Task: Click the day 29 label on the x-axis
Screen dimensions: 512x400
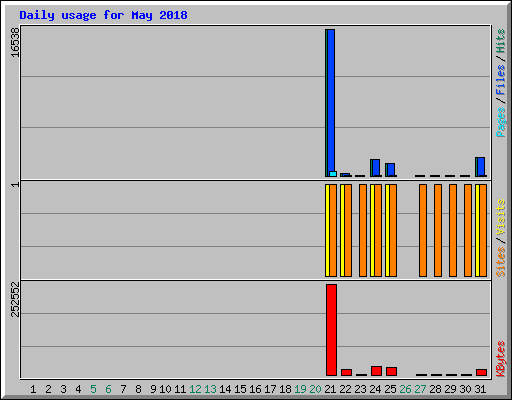Action: (x=450, y=389)
